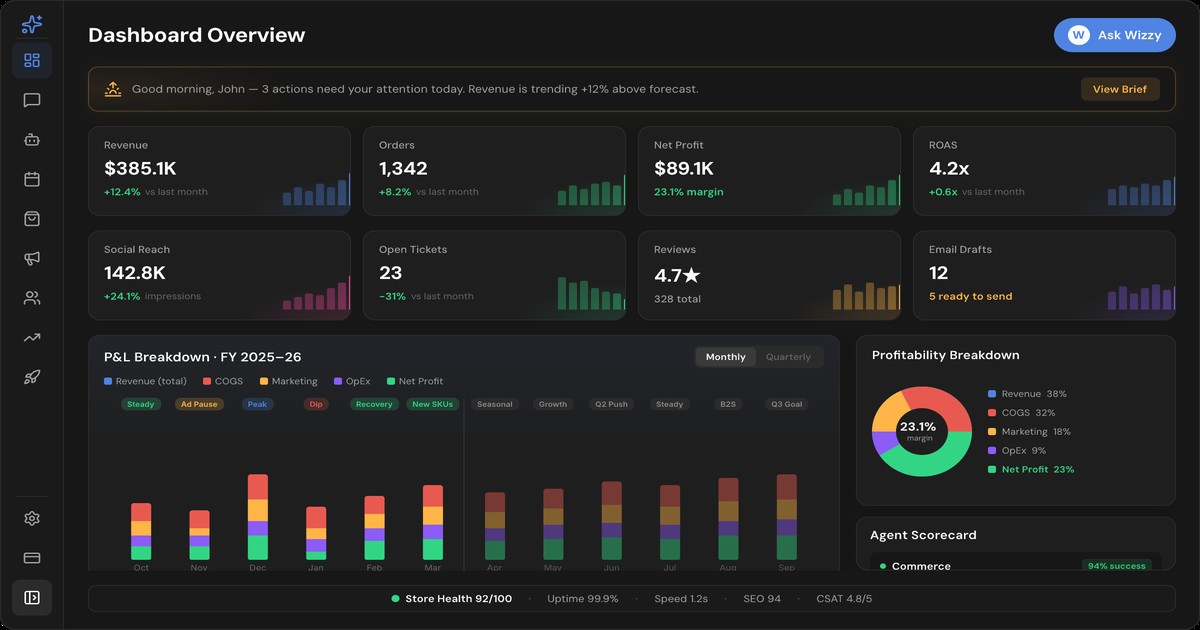
Task: Open settings via the gear icon
Action: (32, 518)
